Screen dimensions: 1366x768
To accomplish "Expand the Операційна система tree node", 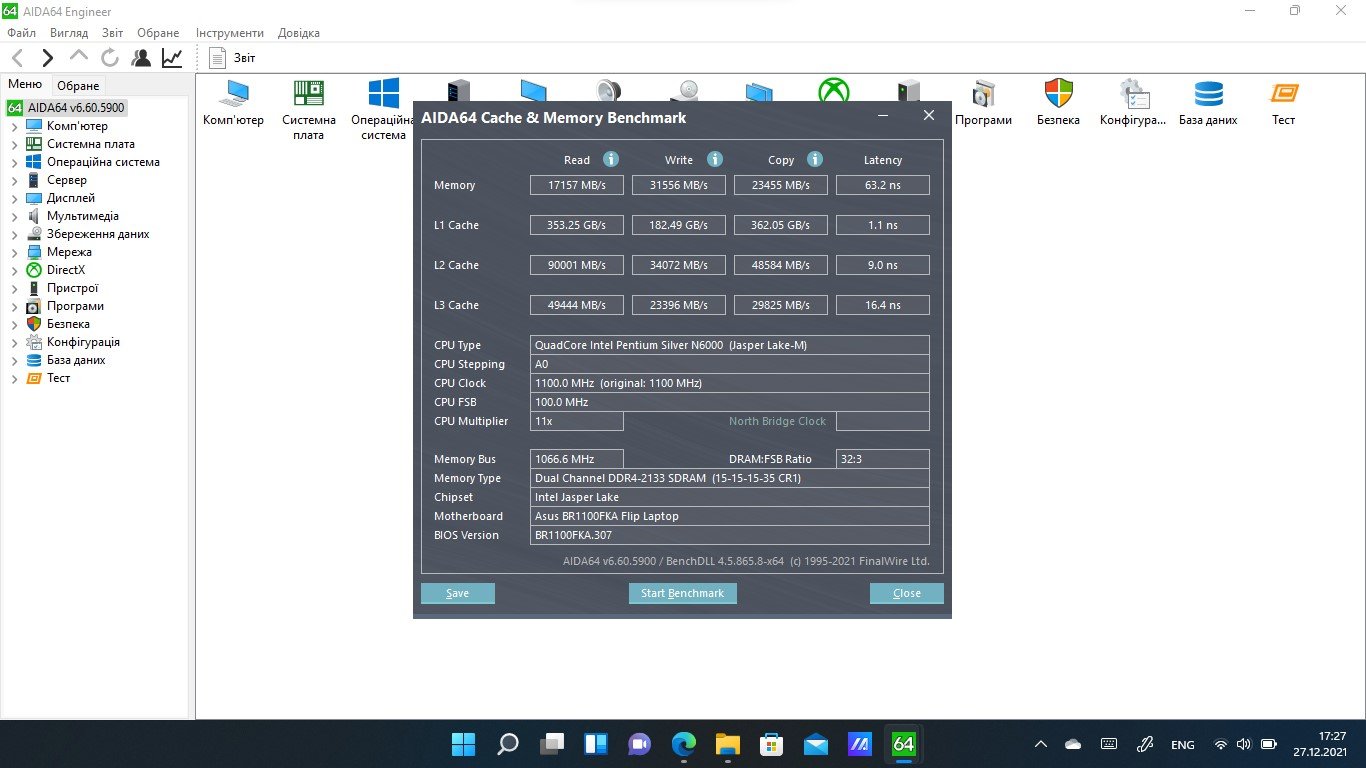I will (14, 162).
